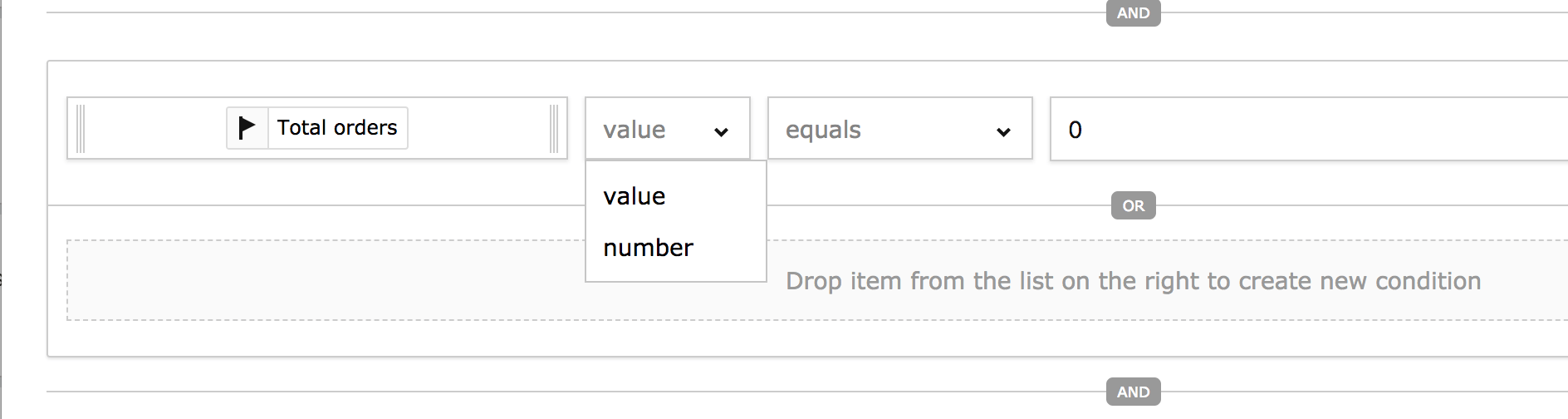Image resolution: width=1568 pixels, height=419 pixels.
Task: Click the chevron arrow in the value dropdown
Action: (721, 131)
